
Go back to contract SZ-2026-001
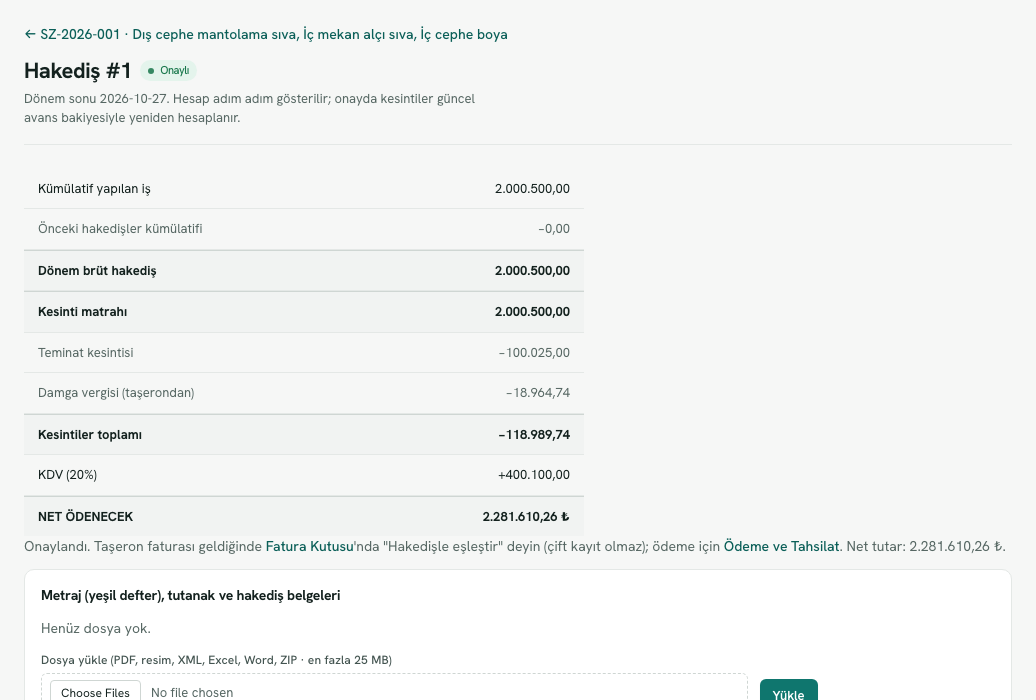point(266,34)
